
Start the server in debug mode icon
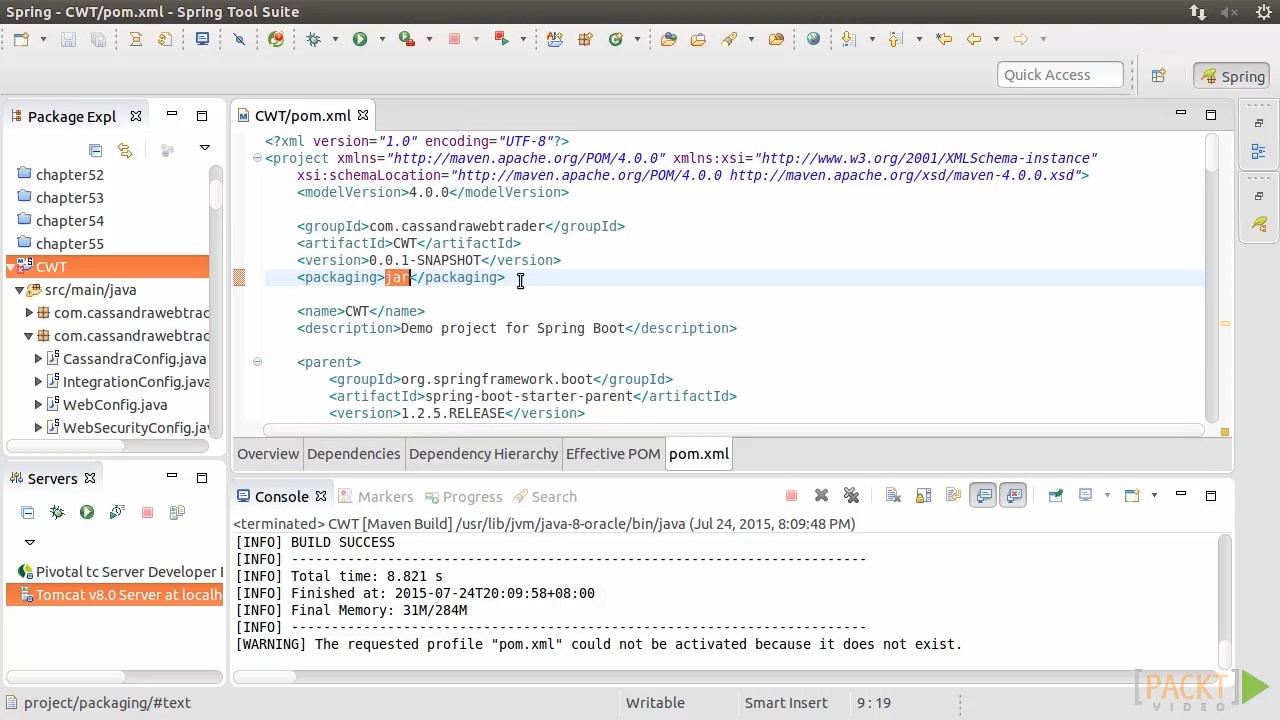(57, 512)
